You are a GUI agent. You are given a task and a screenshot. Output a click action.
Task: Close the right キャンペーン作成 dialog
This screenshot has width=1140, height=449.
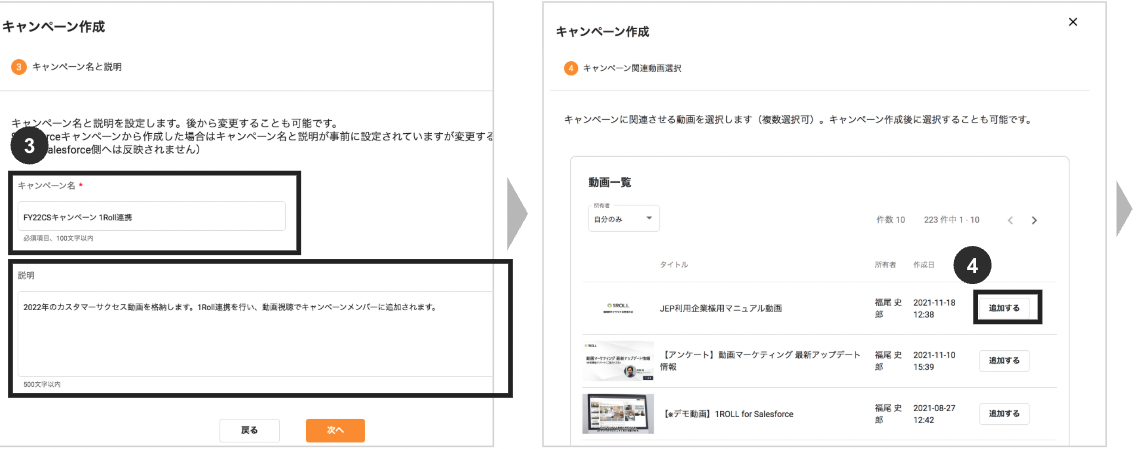tap(1072, 23)
